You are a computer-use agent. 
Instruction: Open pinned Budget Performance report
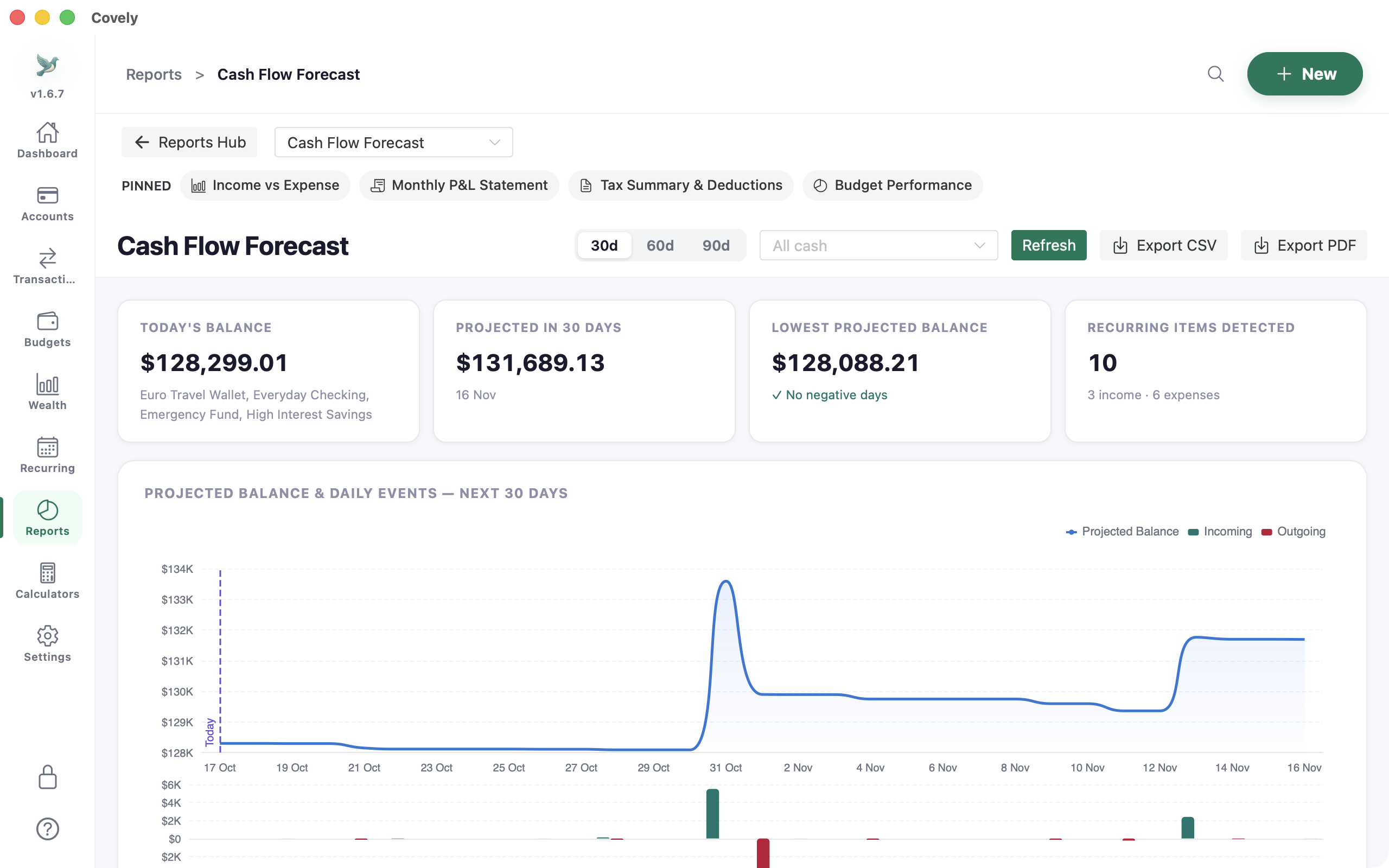coord(893,186)
